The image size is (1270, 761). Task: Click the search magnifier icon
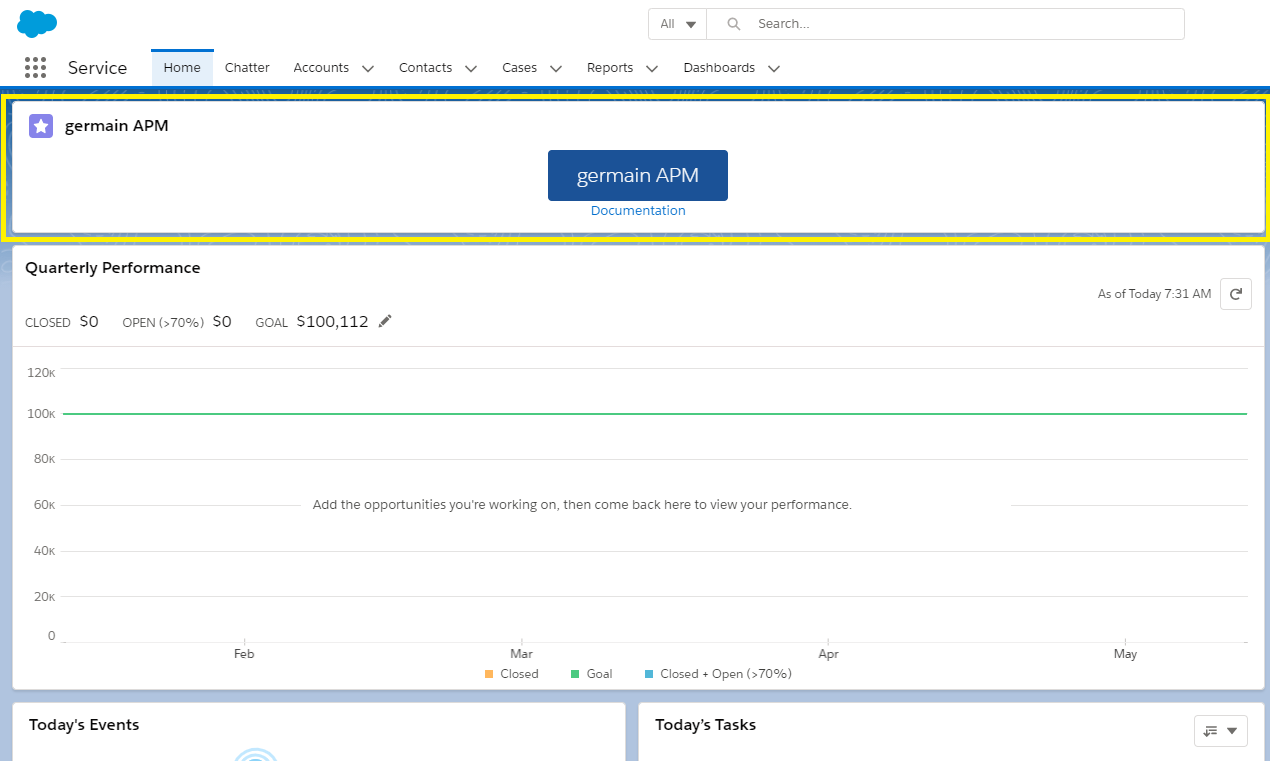[733, 23]
